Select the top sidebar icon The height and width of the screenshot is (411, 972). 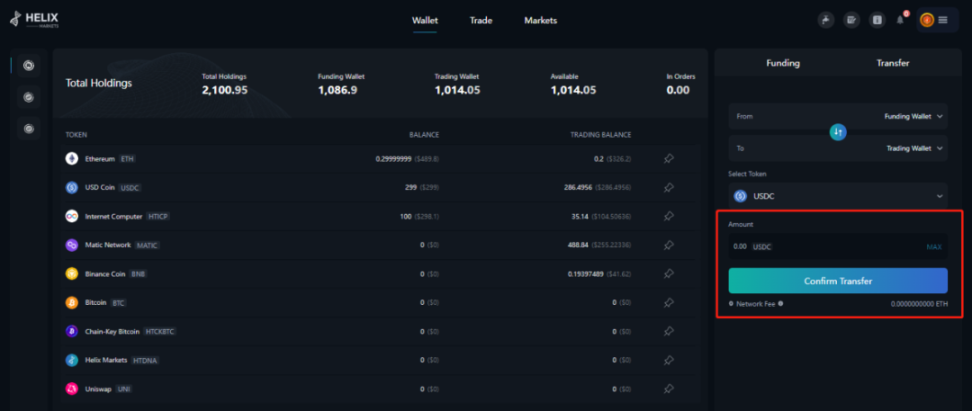pyautogui.click(x=29, y=65)
